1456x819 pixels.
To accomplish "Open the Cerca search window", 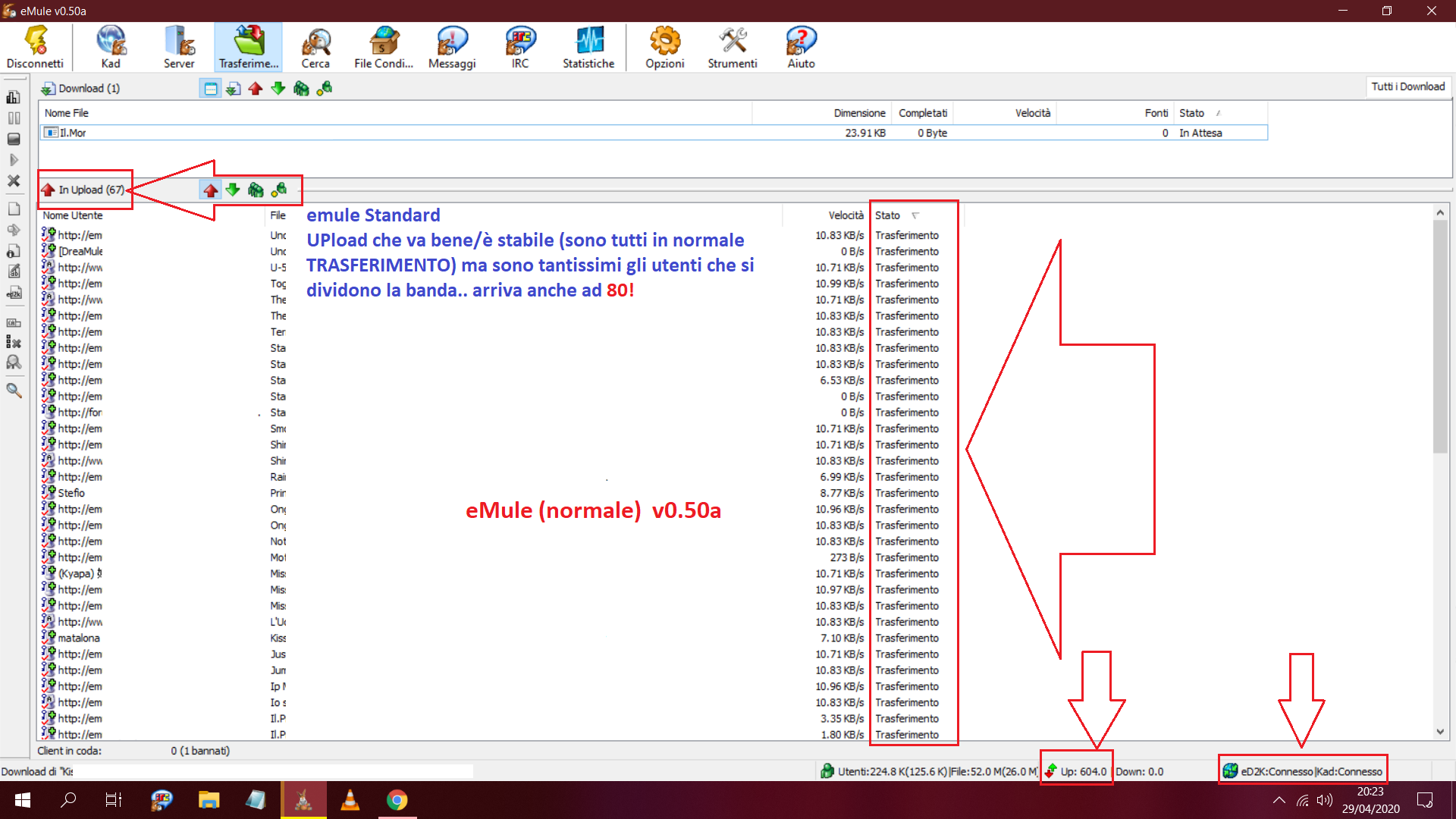I will click(315, 47).
